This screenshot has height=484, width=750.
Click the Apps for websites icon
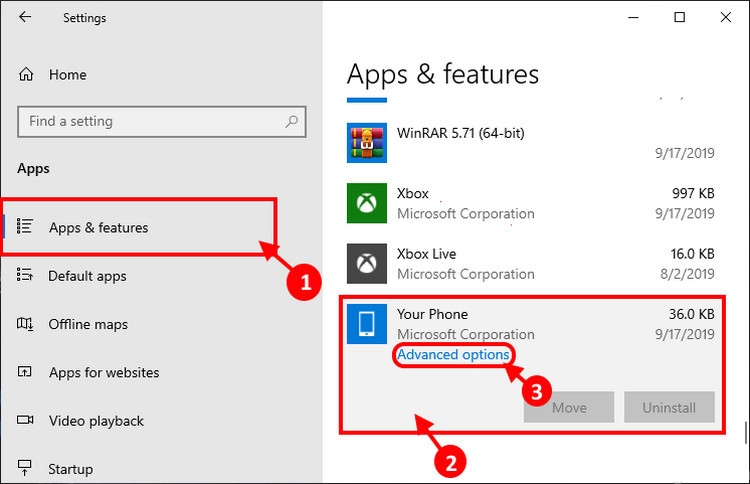(x=24, y=372)
